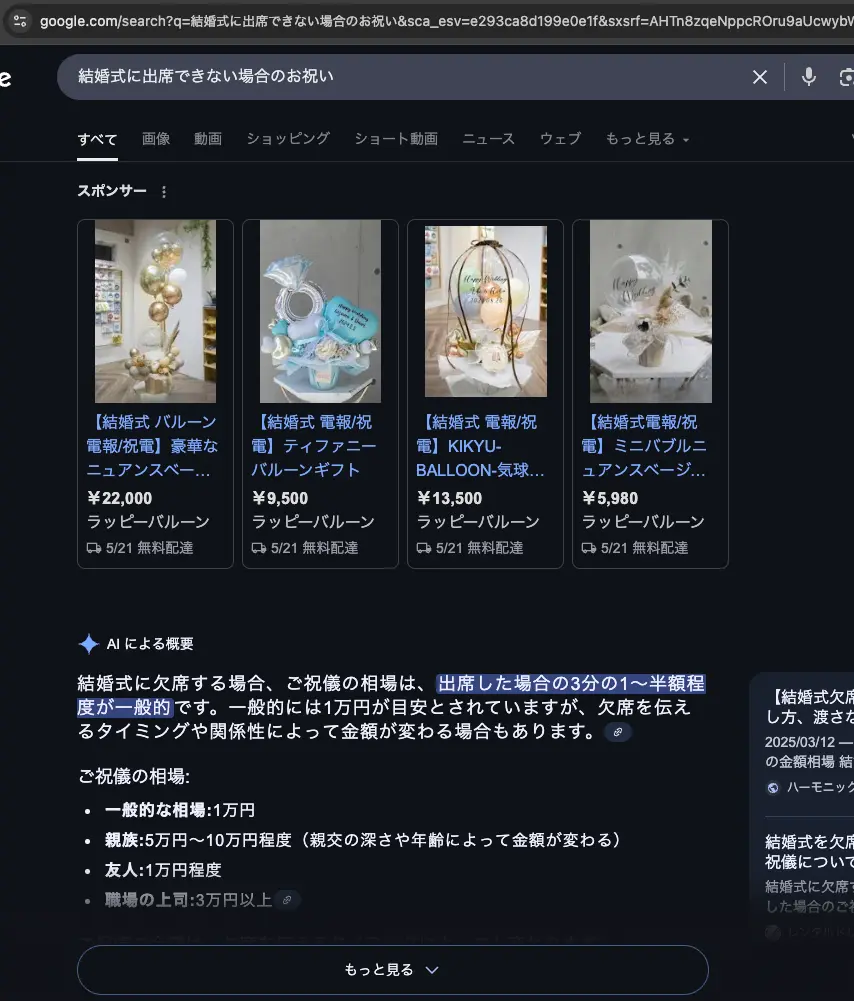
Task: Go to the ニュース tab
Action: [x=488, y=139]
